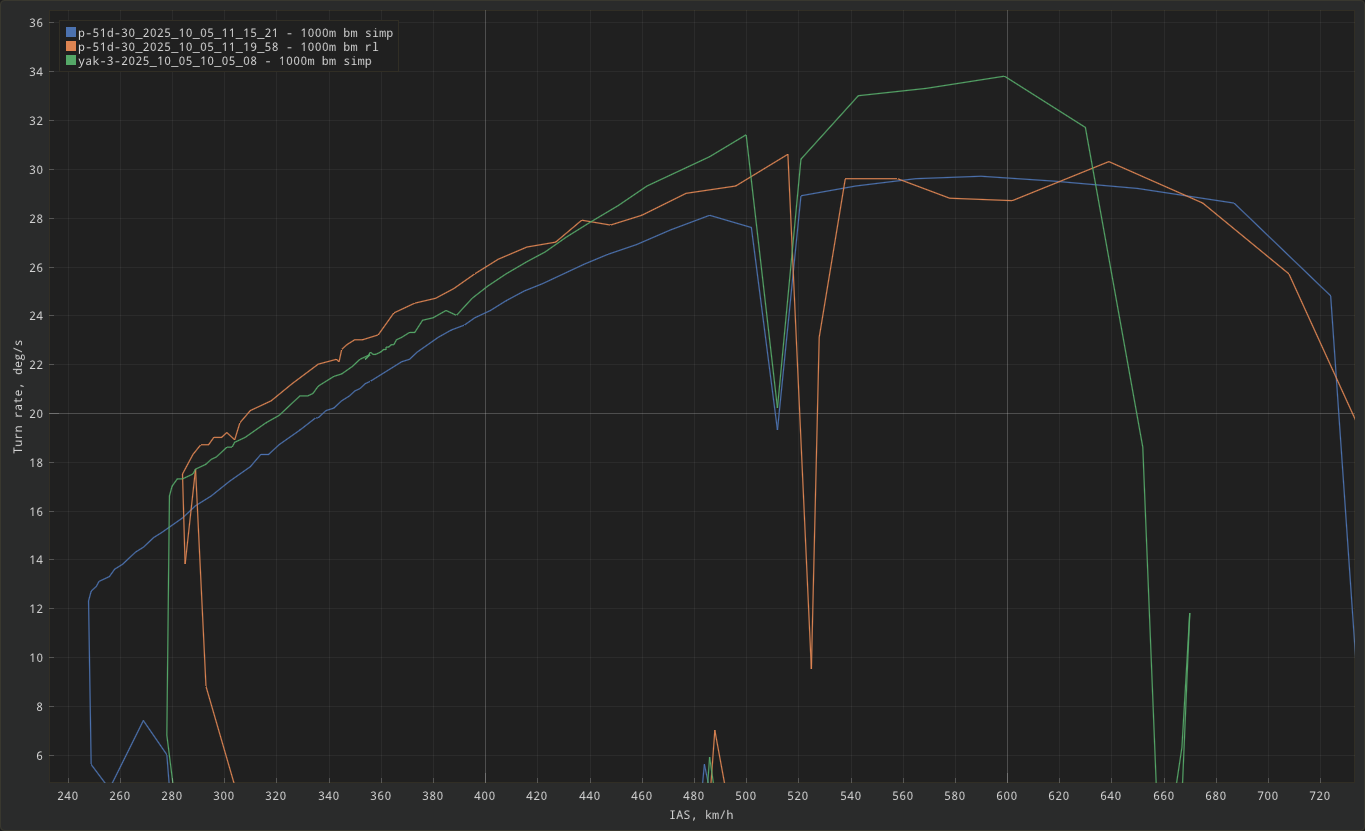
Task: Toggle the yak-3 1000m bm simp legend label
Action: click(x=225, y=61)
